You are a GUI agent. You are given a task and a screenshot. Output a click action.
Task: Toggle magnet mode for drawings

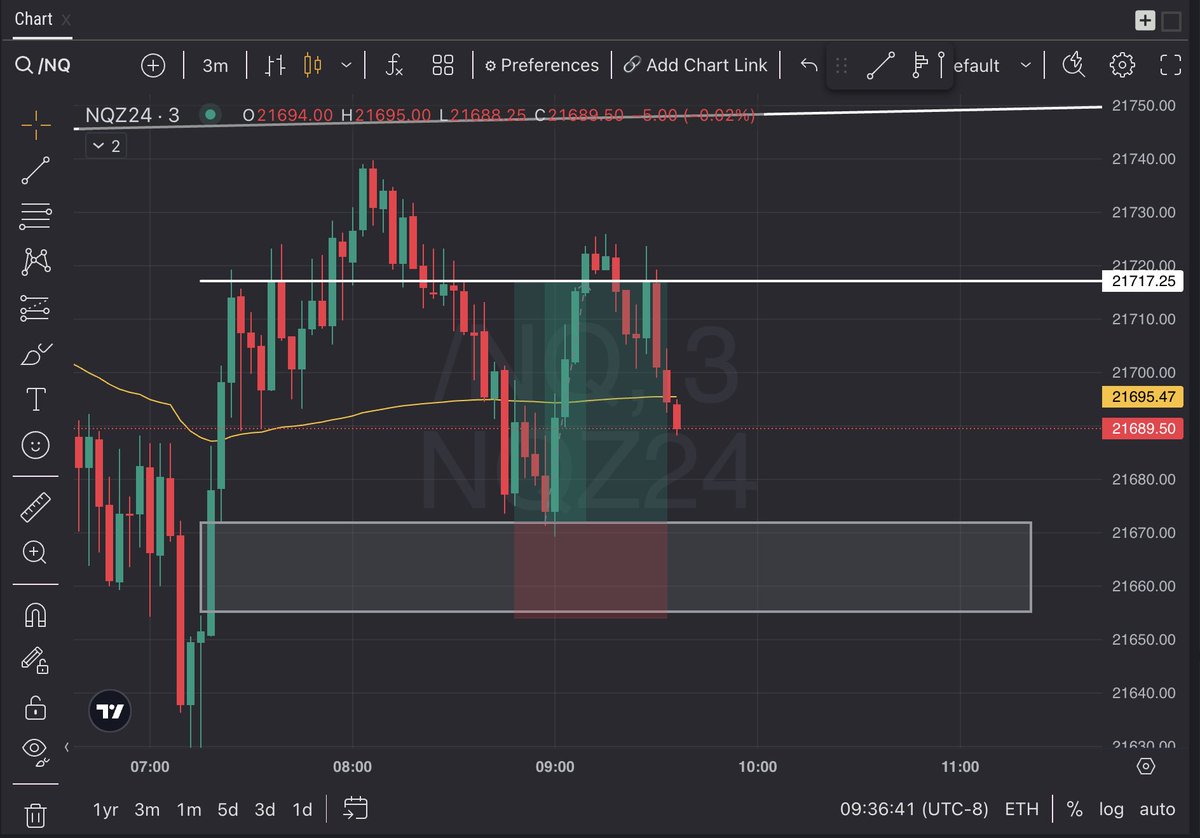point(36,614)
